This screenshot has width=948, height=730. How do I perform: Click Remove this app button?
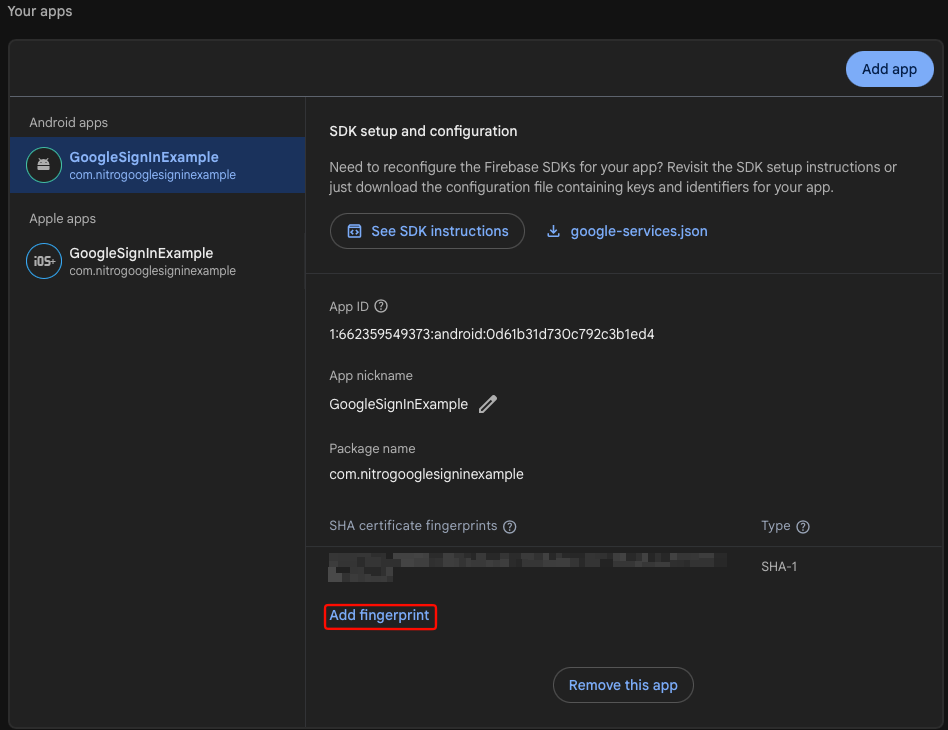623,685
